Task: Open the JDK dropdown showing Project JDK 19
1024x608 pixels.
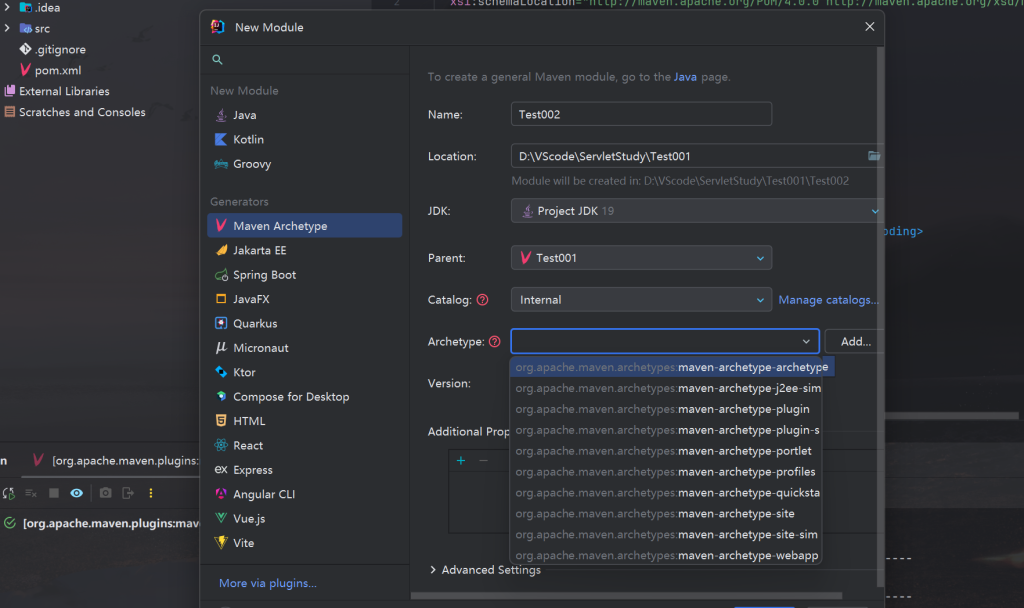Action: 695,211
